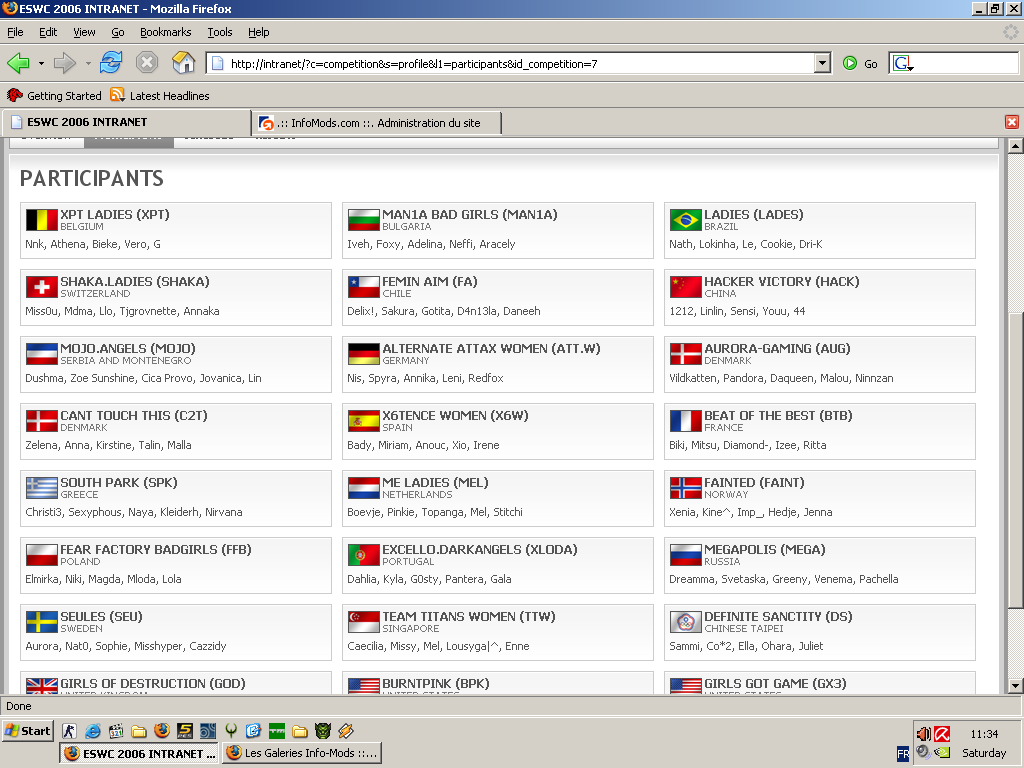Open the File menu
The width and height of the screenshot is (1024, 768).
15,32
